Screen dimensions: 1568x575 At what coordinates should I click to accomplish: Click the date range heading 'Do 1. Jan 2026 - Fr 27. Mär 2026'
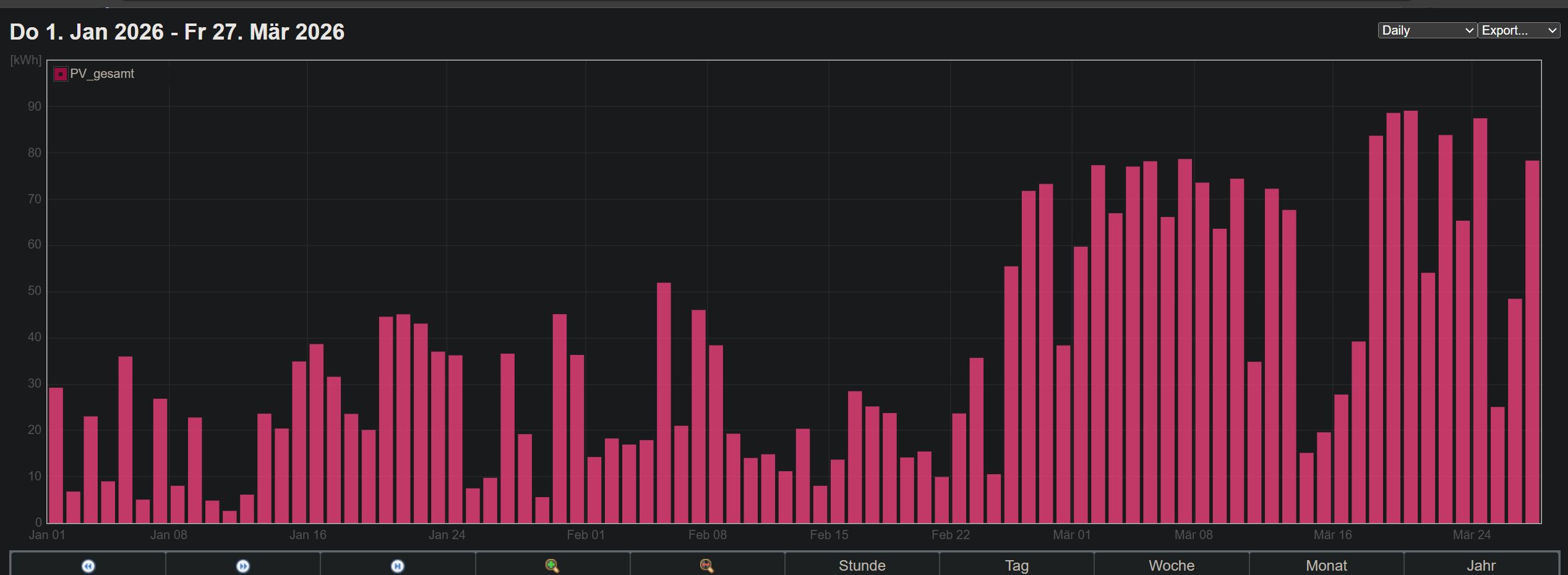pos(177,32)
